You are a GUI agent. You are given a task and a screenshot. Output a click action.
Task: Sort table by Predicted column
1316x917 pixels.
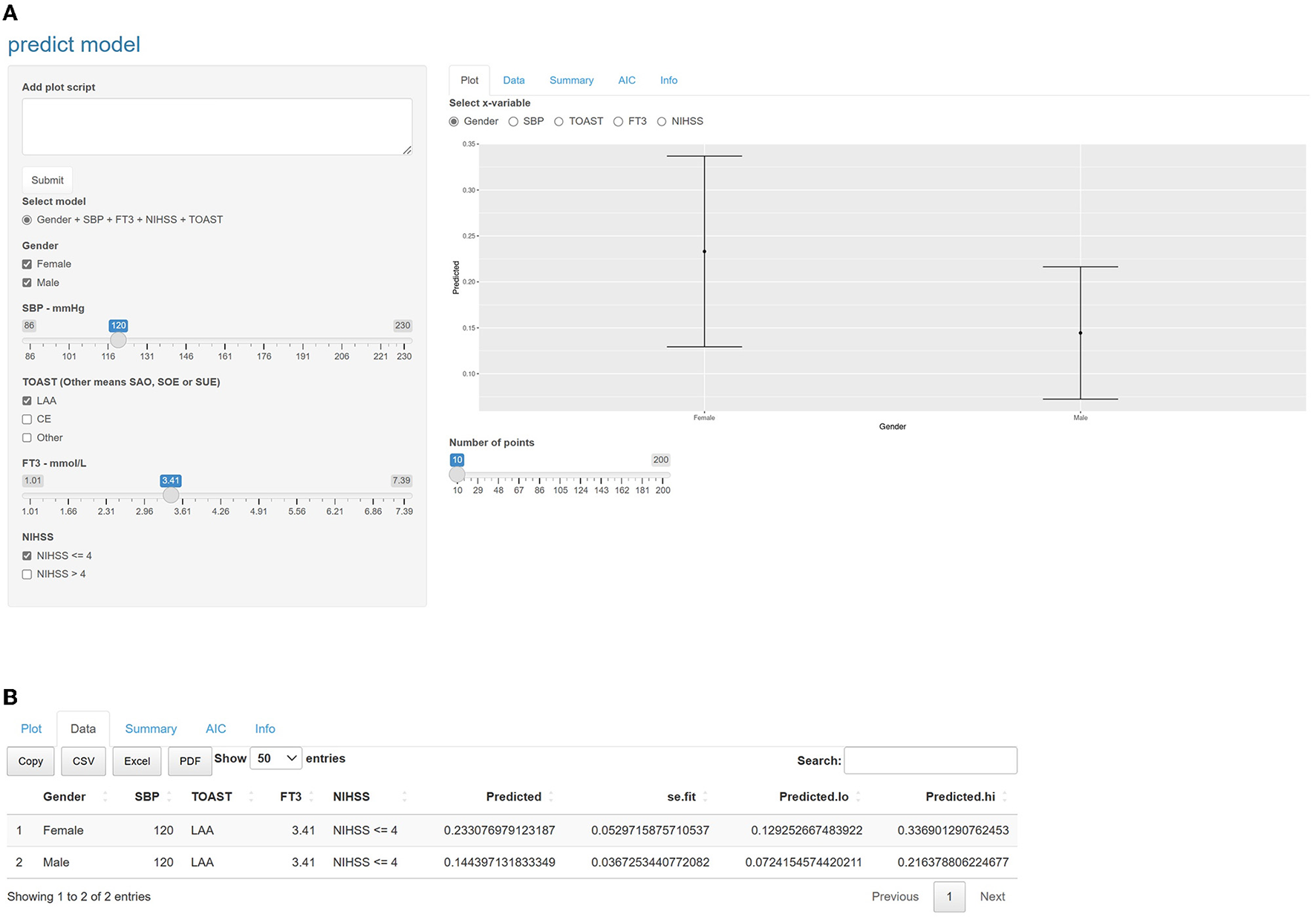pos(513,797)
